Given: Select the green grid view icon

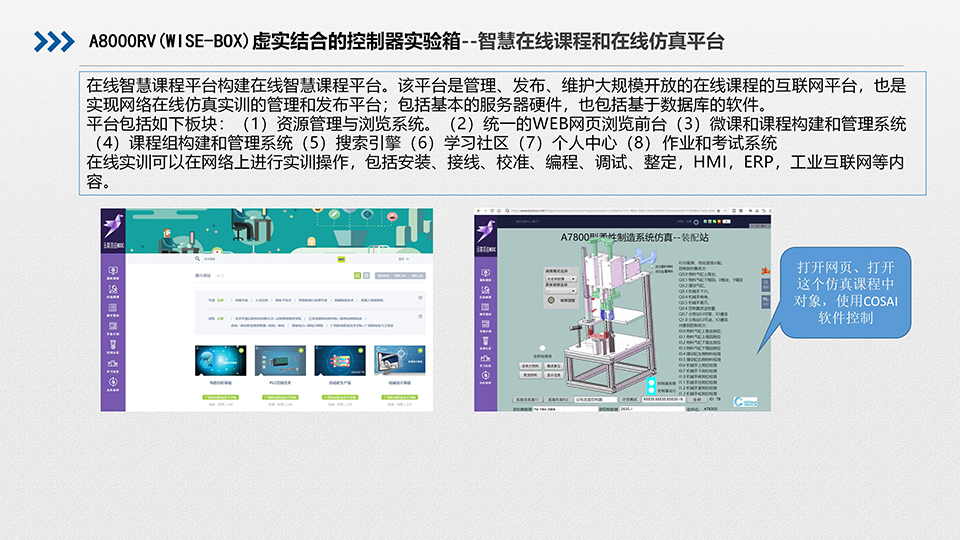Looking at the screenshot, I should coord(357,274).
